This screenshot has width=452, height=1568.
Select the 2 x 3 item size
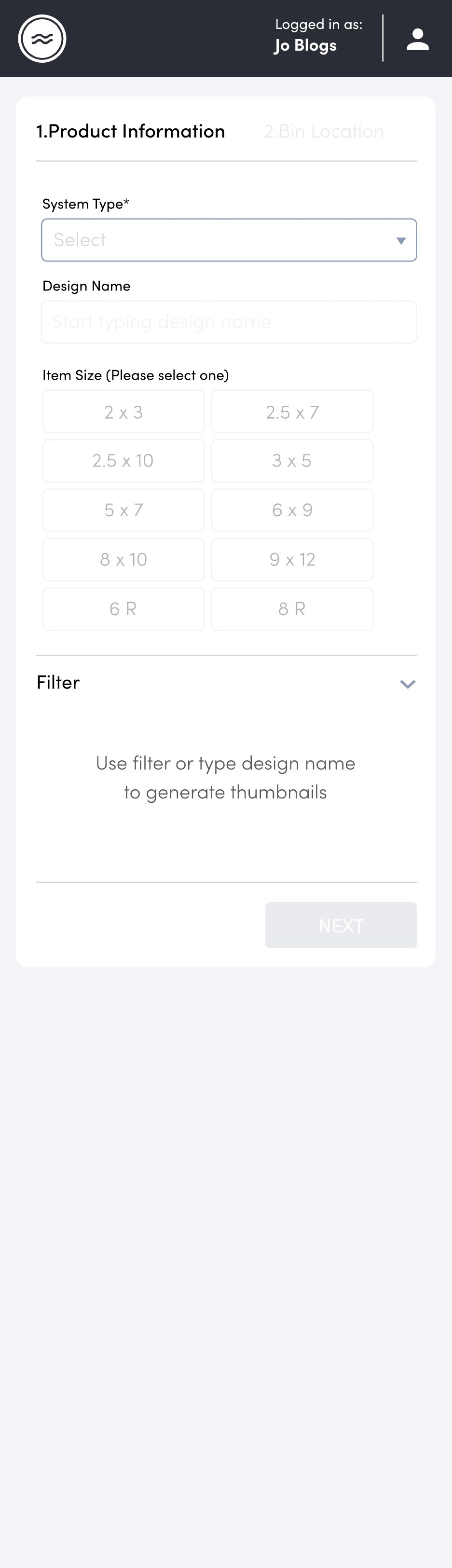click(x=123, y=412)
